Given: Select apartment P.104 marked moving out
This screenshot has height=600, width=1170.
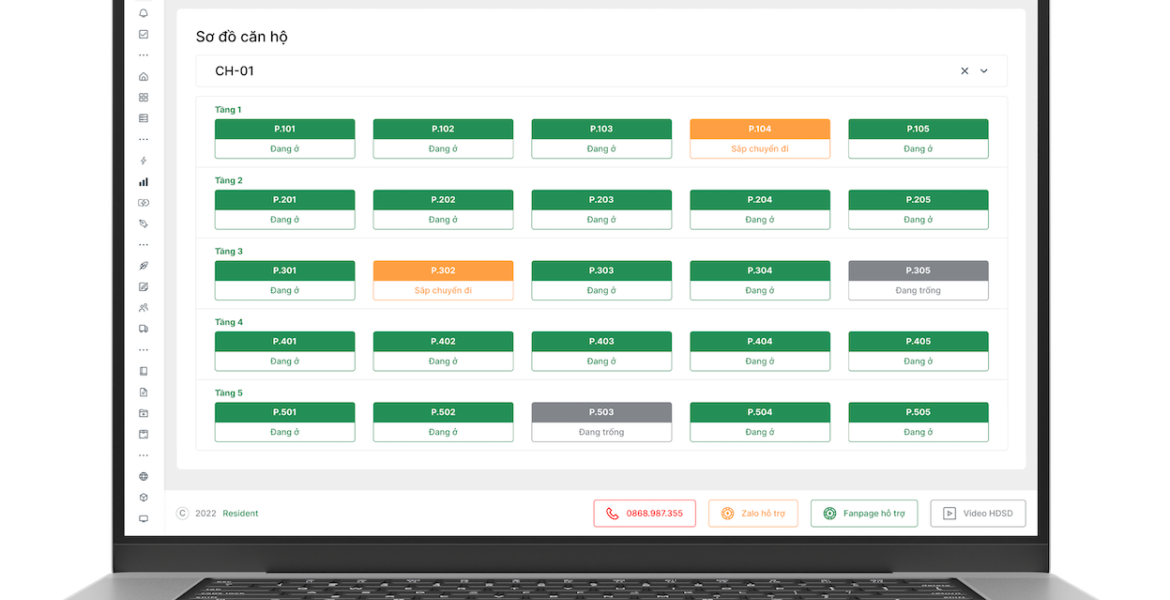Looking at the screenshot, I should tap(759, 139).
